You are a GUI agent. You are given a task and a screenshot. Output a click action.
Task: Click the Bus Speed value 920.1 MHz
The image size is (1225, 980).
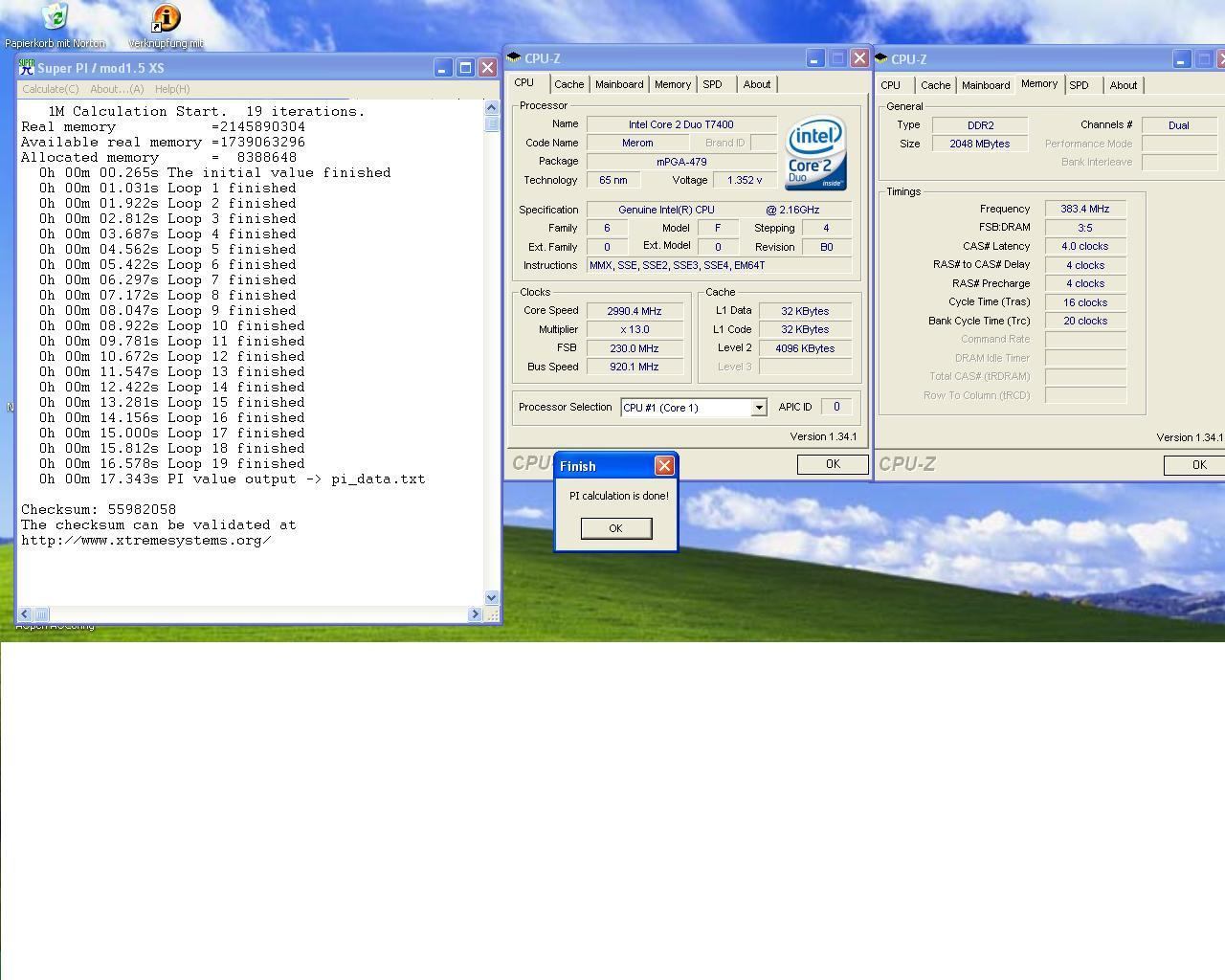coord(635,367)
